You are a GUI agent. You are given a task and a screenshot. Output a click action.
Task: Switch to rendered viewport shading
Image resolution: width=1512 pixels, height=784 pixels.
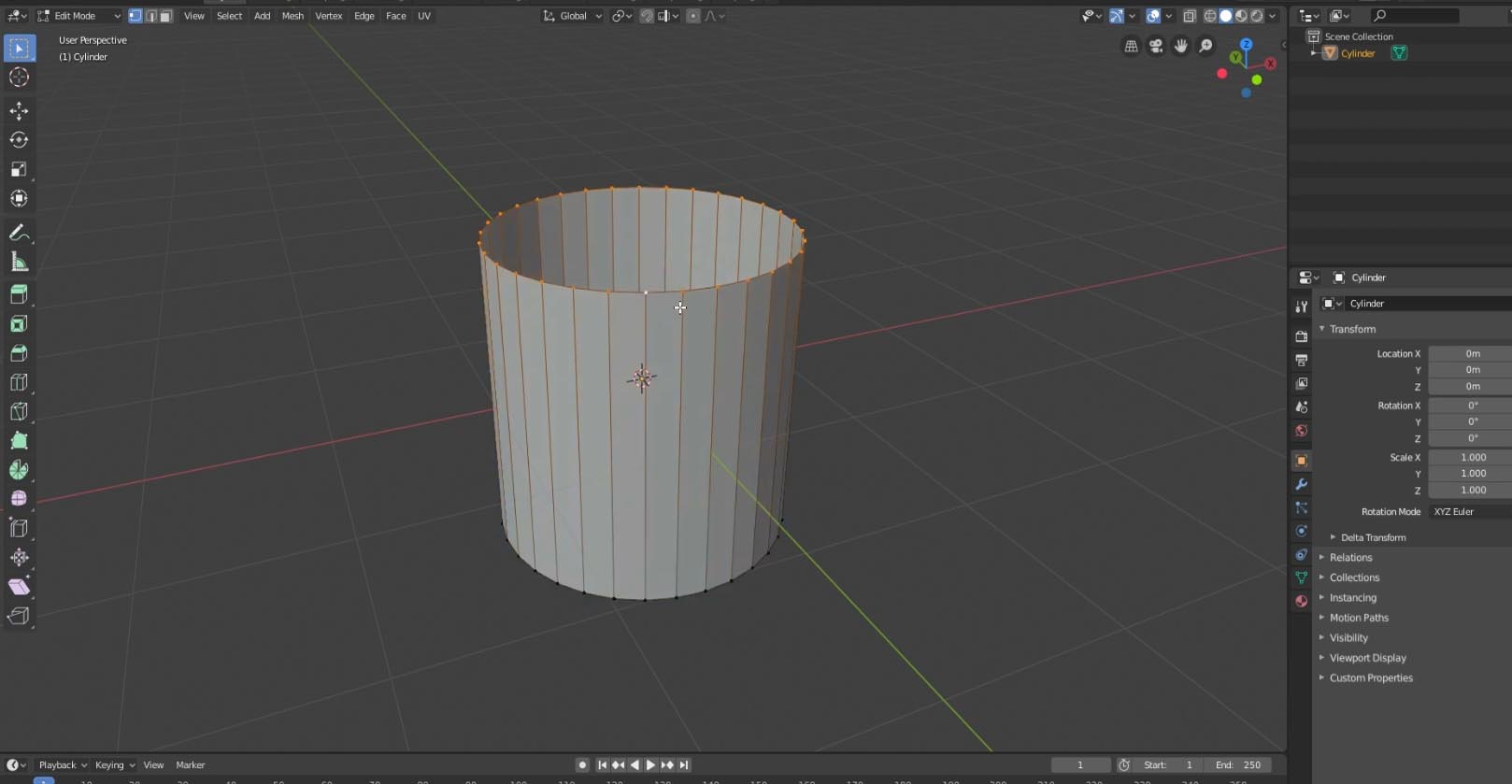click(x=1257, y=16)
